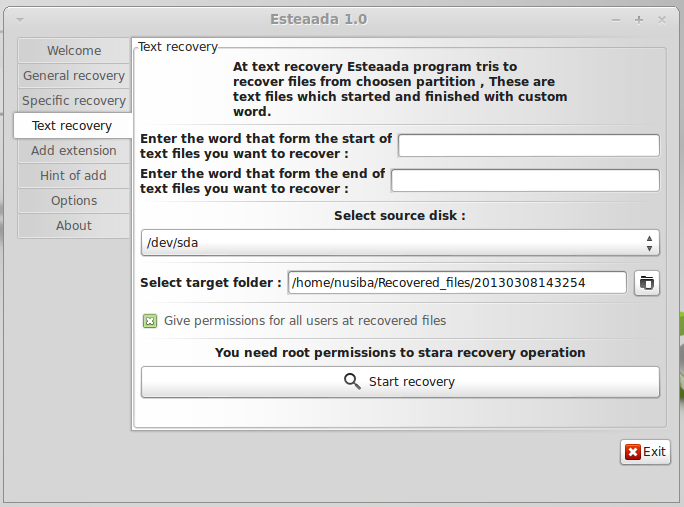Viewport: 684px width, 507px height.
Task: Open the General recovery tab
Action: (74, 76)
